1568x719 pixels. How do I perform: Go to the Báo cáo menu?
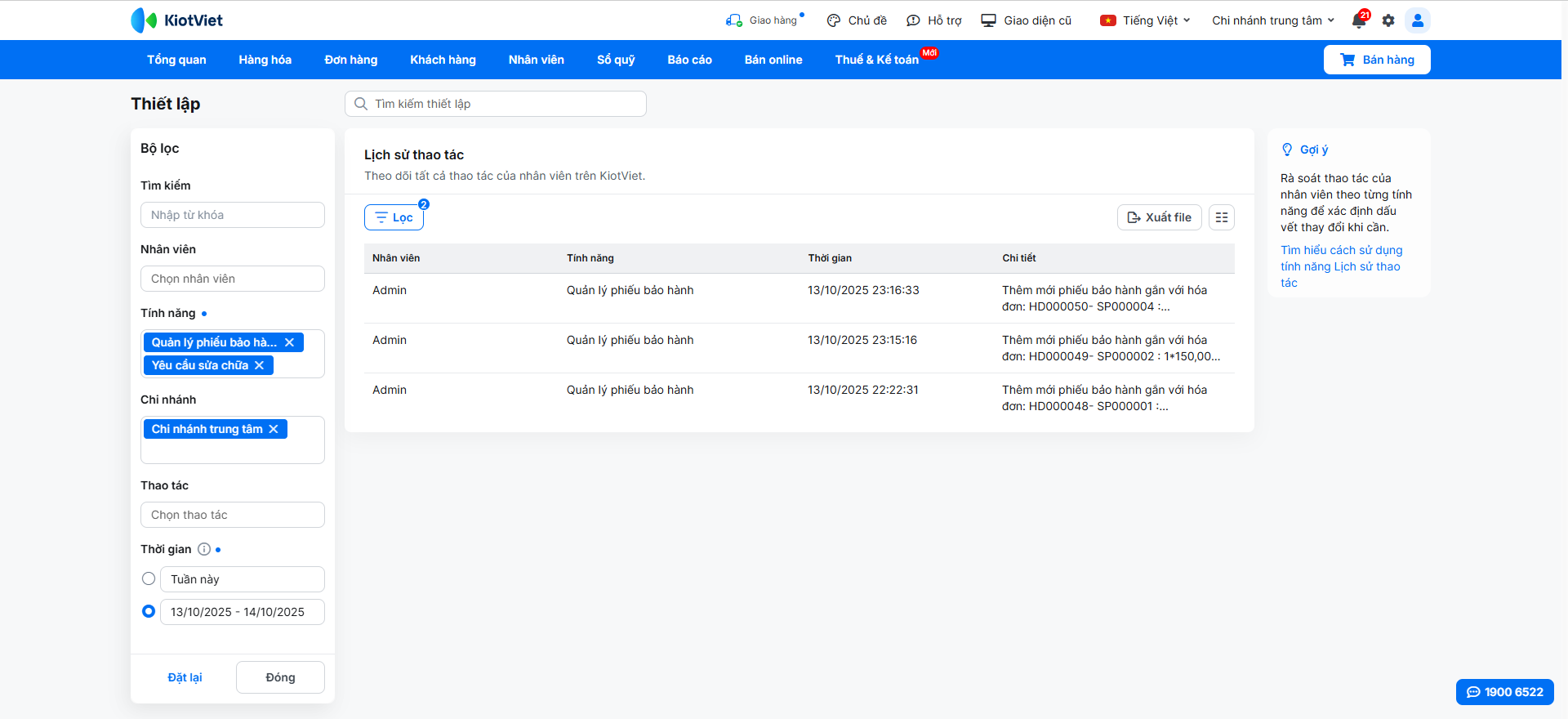click(x=689, y=60)
